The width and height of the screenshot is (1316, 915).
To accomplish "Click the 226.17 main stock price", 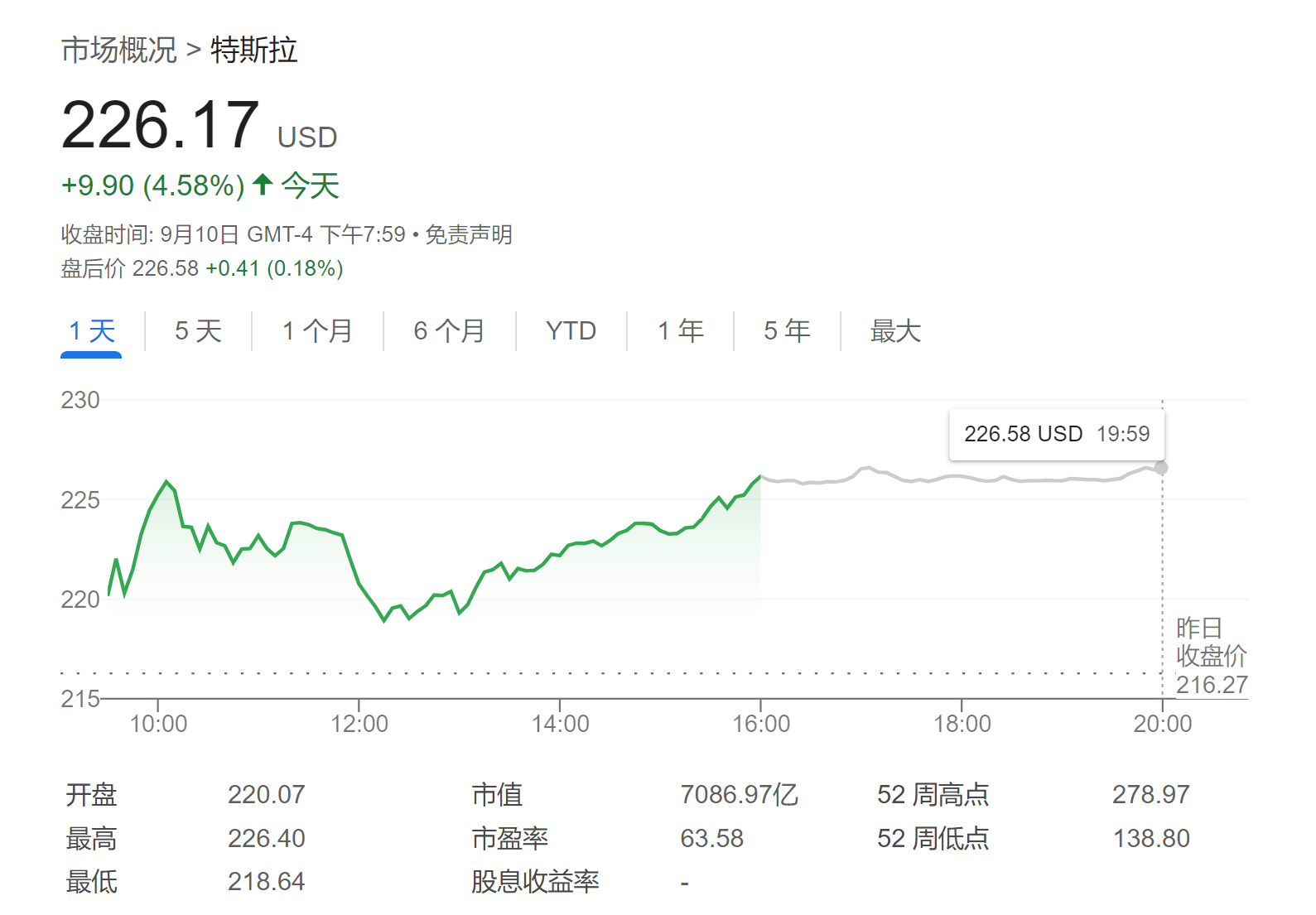I will [x=161, y=126].
